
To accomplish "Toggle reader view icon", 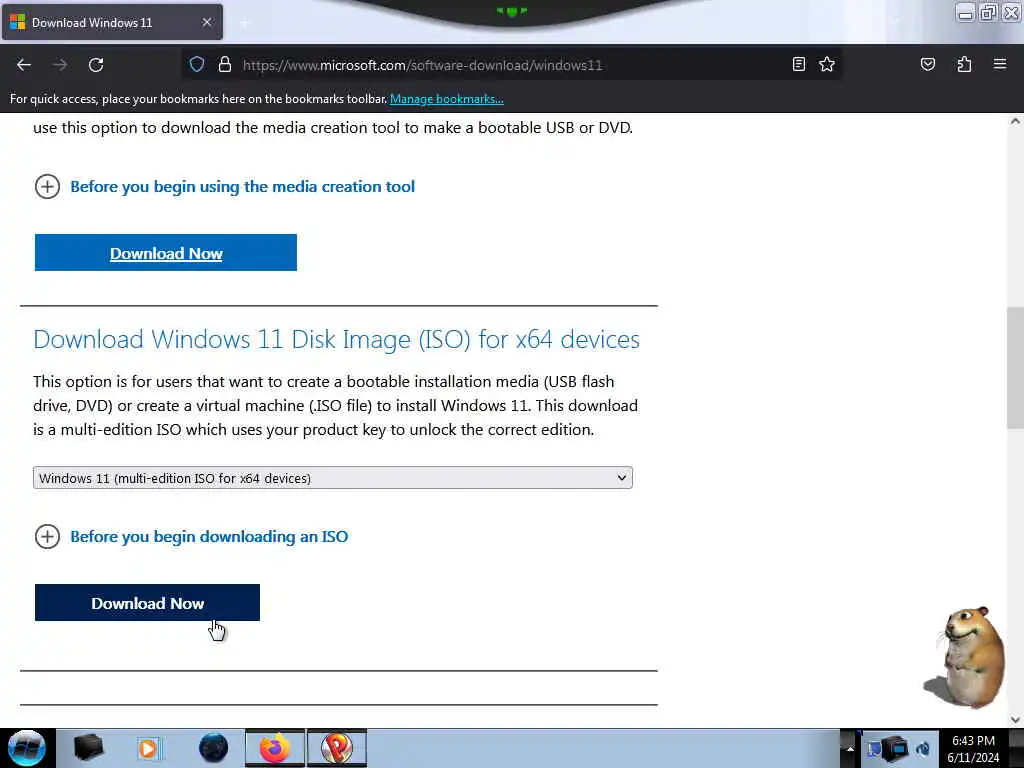I will click(x=798, y=64).
